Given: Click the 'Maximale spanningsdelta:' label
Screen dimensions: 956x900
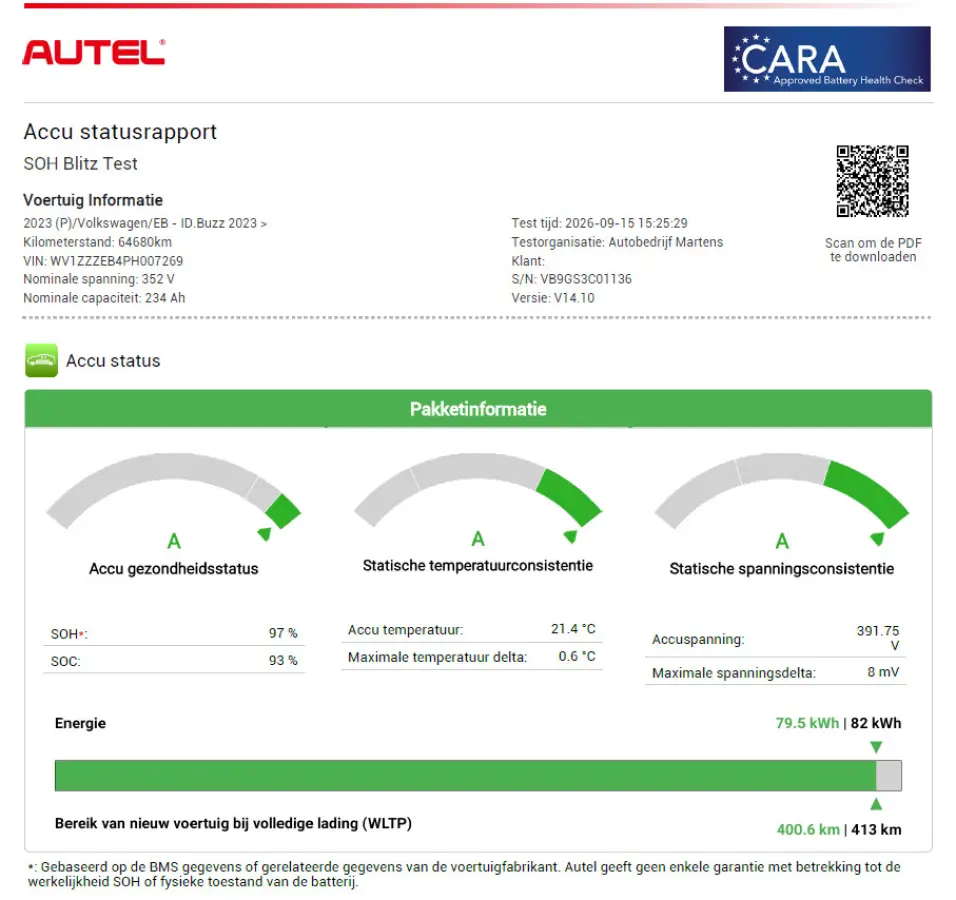Looking at the screenshot, I should (733, 673).
